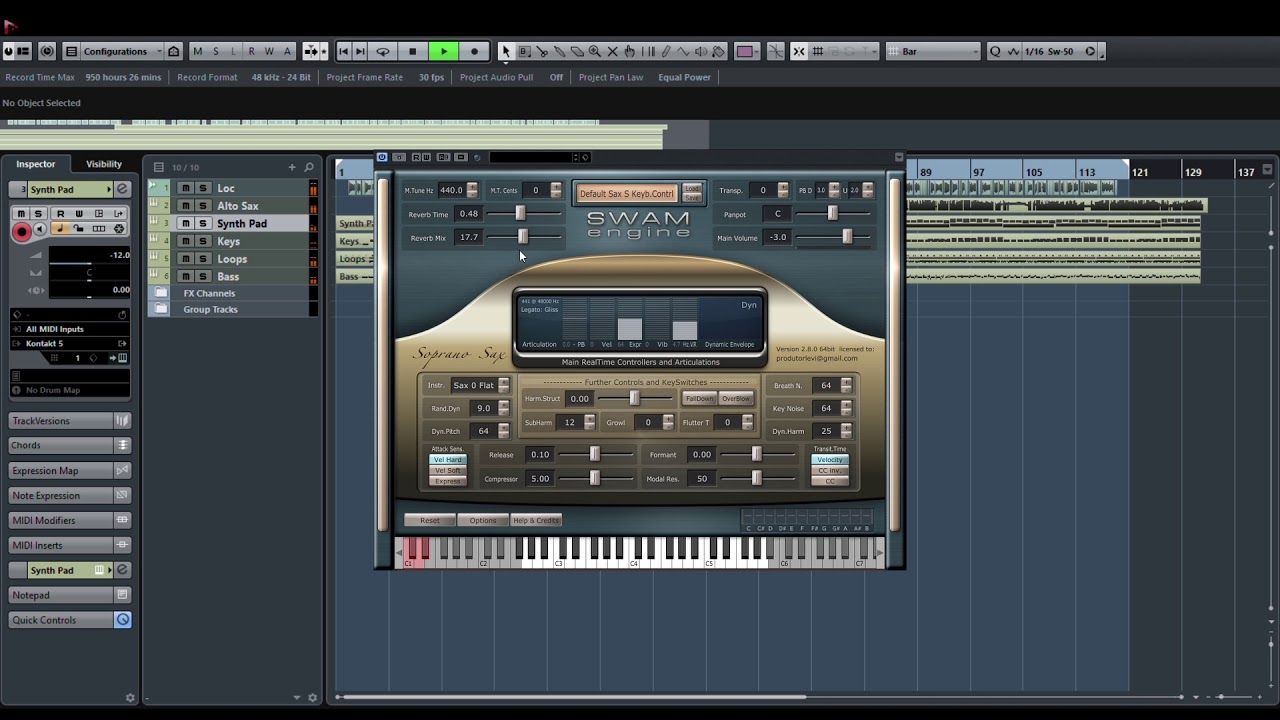Mute the Keys track
This screenshot has width=1280, height=720.
point(185,241)
